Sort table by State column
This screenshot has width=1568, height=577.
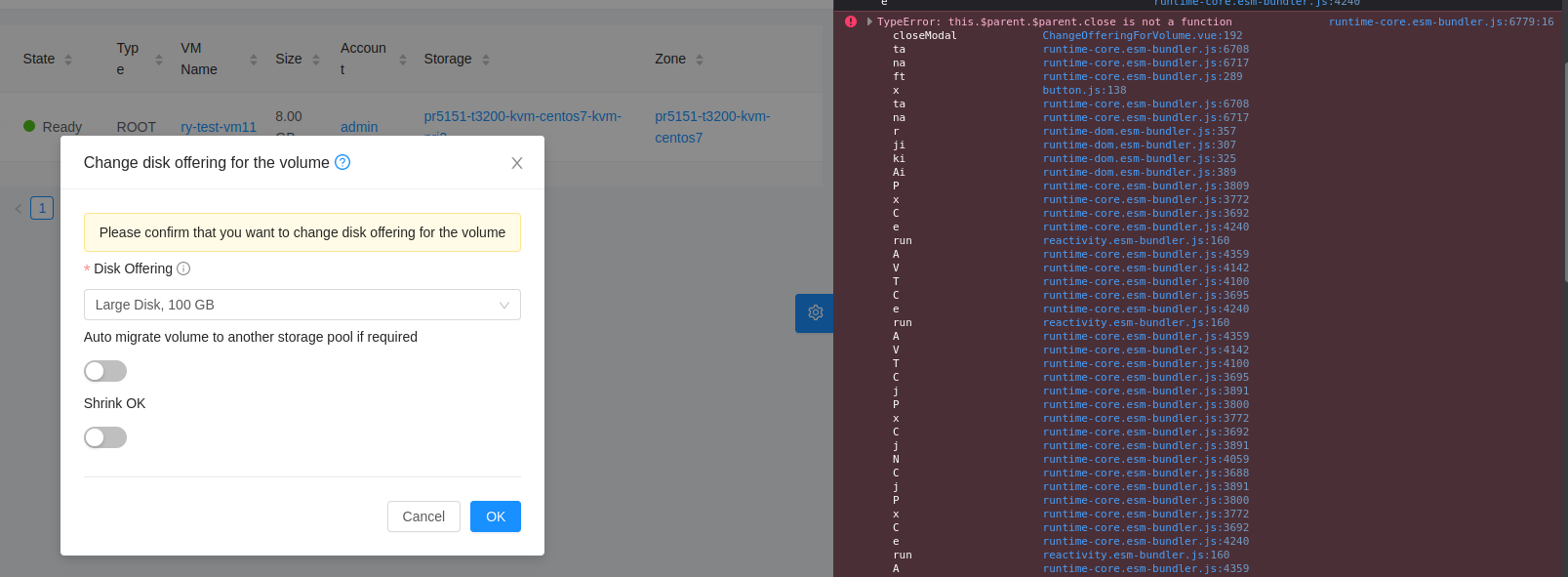point(68,60)
